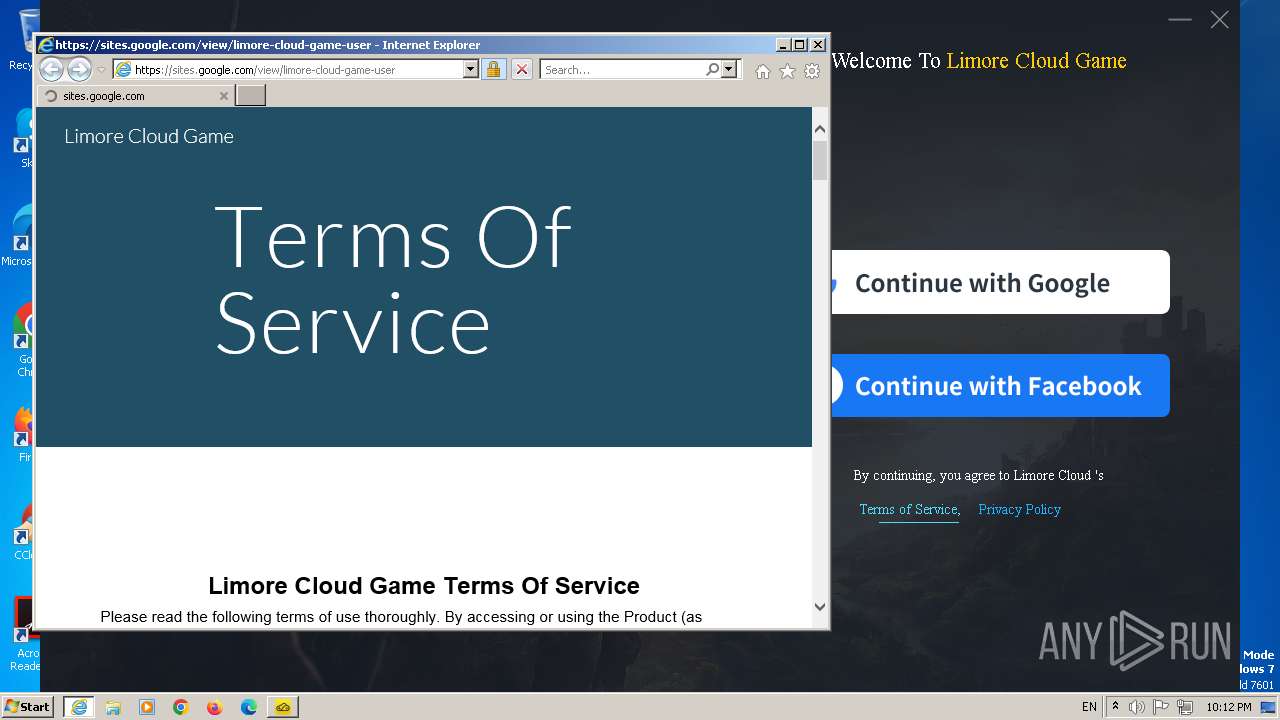The width and height of the screenshot is (1280, 720).
Task: Click the 10:12 PM clock
Action: (1229, 707)
